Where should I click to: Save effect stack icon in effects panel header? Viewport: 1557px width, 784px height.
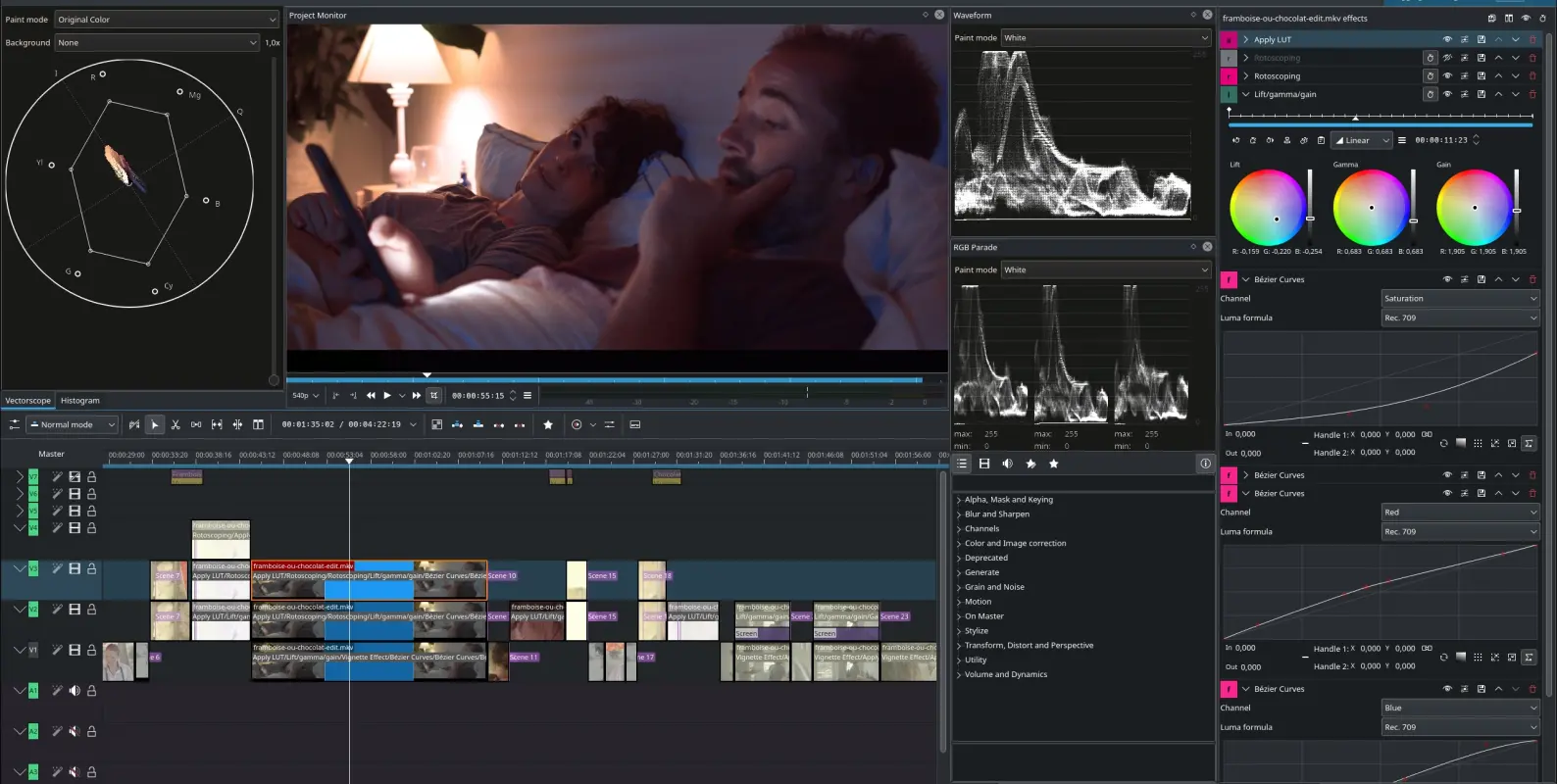(1491, 18)
